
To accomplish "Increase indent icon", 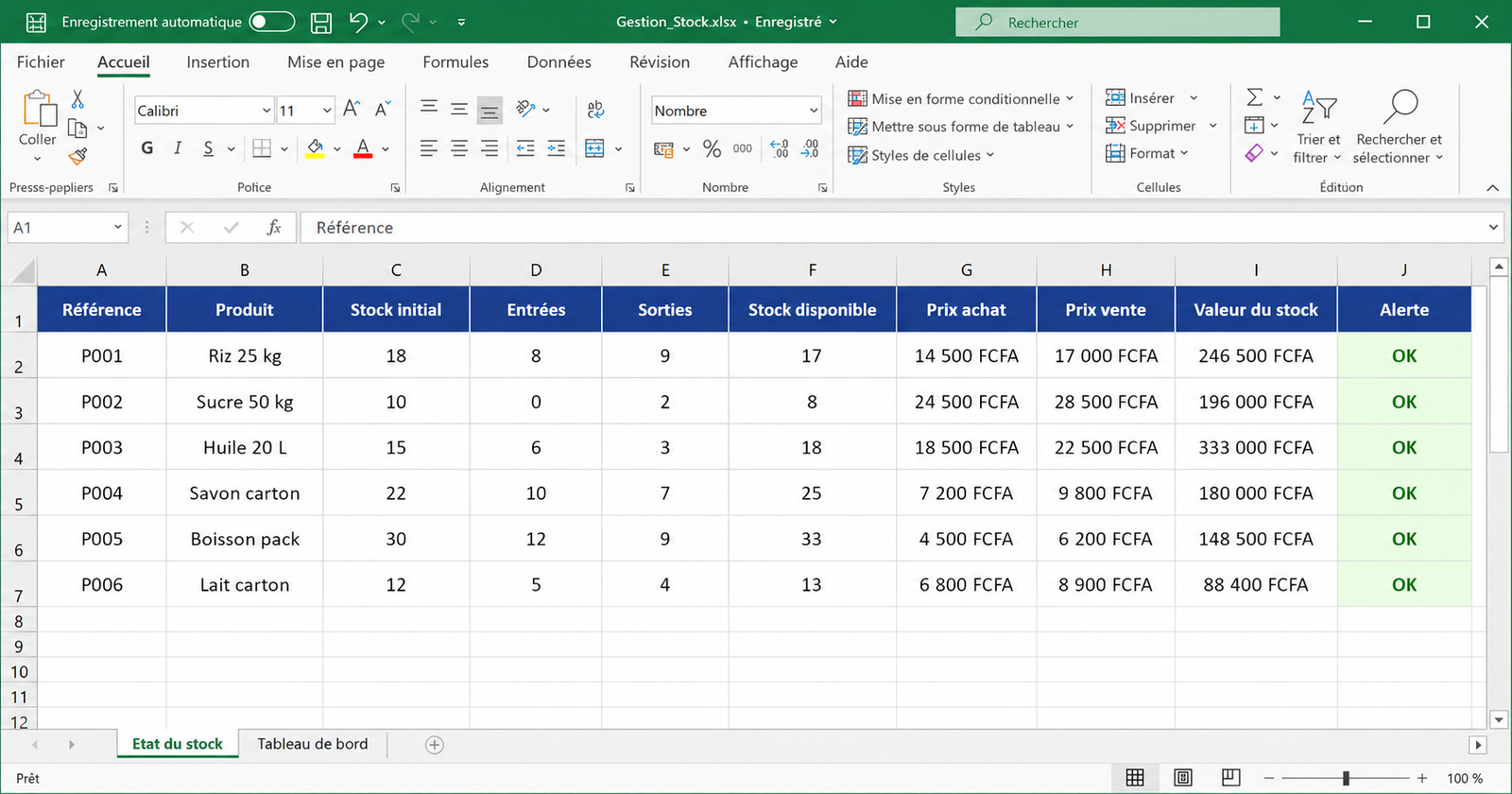I will coord(557,148).
